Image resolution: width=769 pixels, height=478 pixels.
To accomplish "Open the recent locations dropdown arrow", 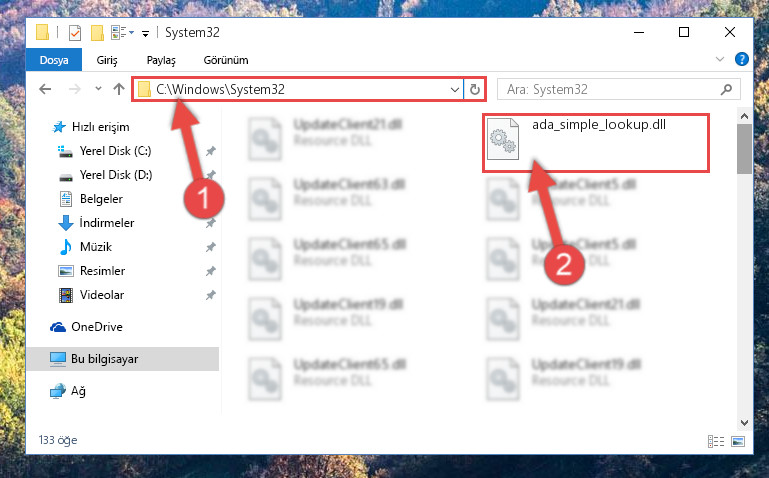I will point(98,89).
